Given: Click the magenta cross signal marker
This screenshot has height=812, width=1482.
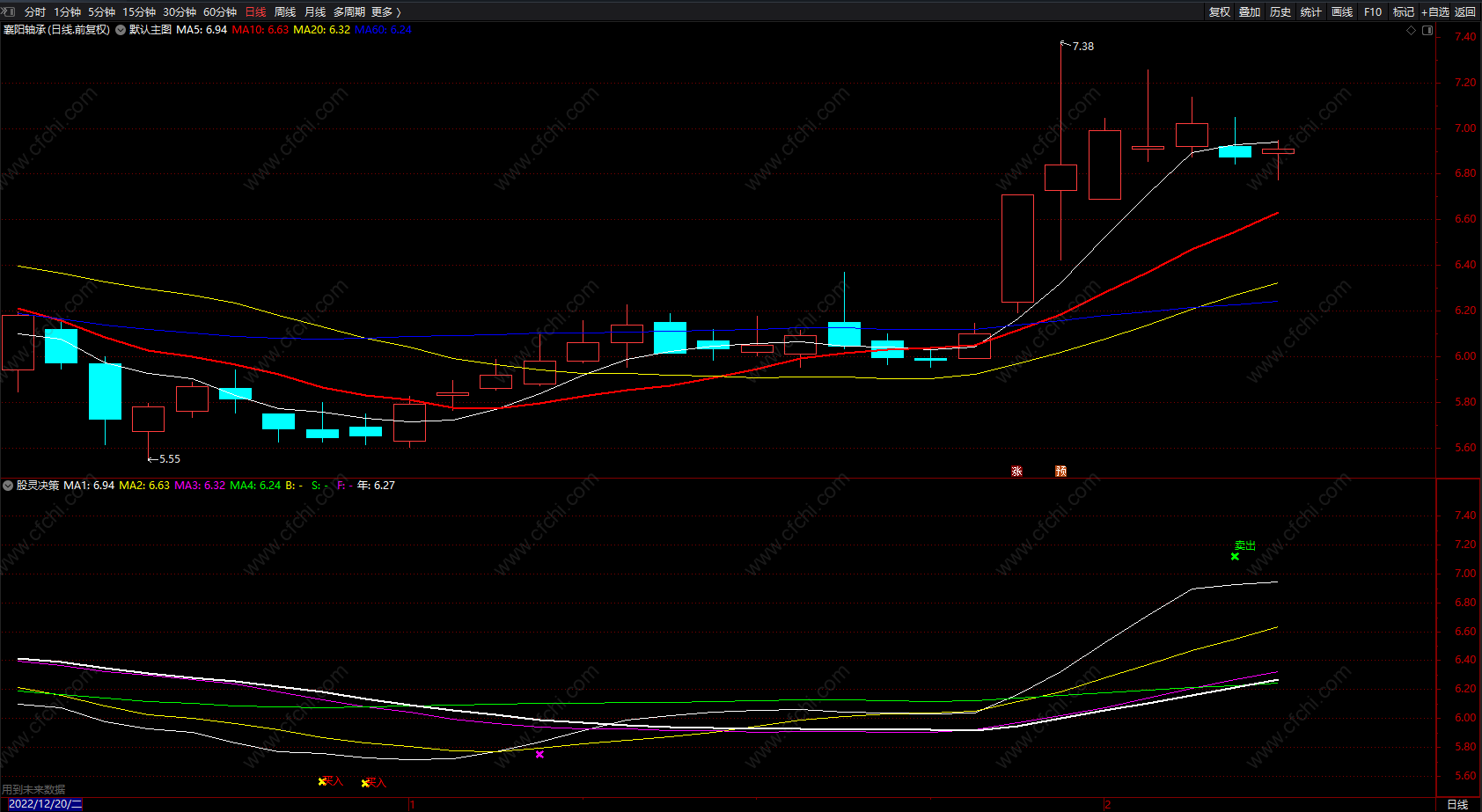Looking at the screenshot, I should [x=539, y=754].
